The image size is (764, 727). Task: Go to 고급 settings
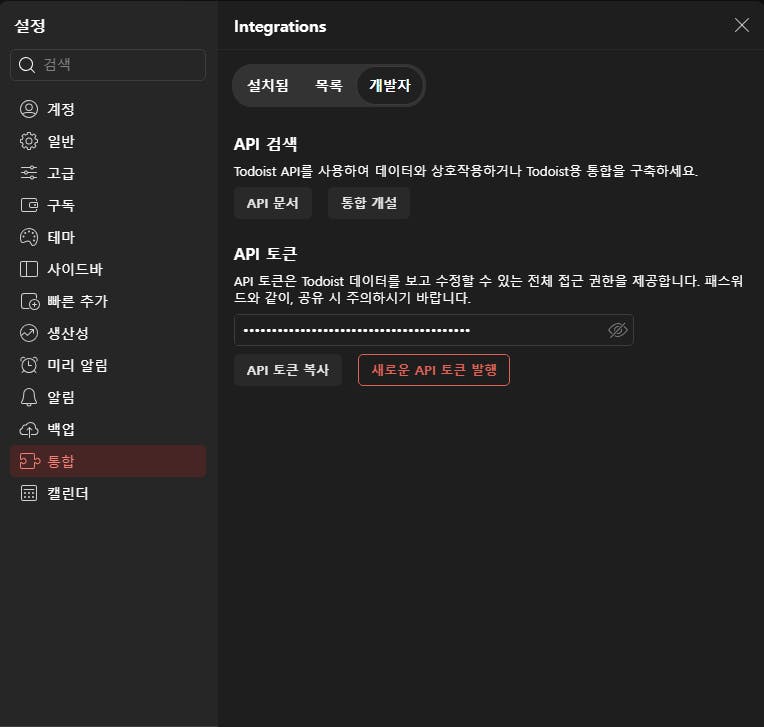[108, 173]
